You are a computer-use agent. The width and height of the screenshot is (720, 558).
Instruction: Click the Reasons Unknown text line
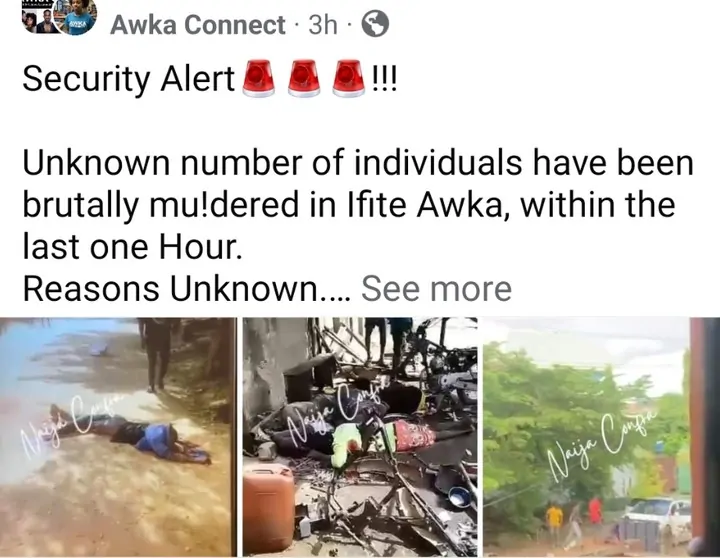(186, 288)
